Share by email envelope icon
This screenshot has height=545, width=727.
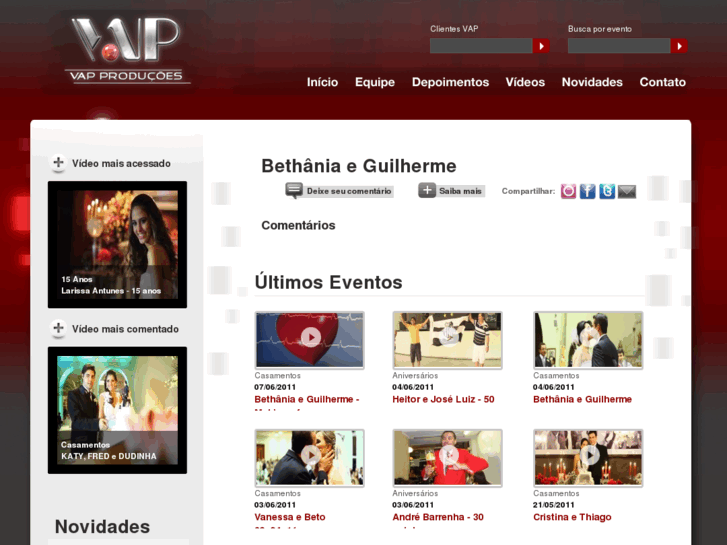pos(627,192)
